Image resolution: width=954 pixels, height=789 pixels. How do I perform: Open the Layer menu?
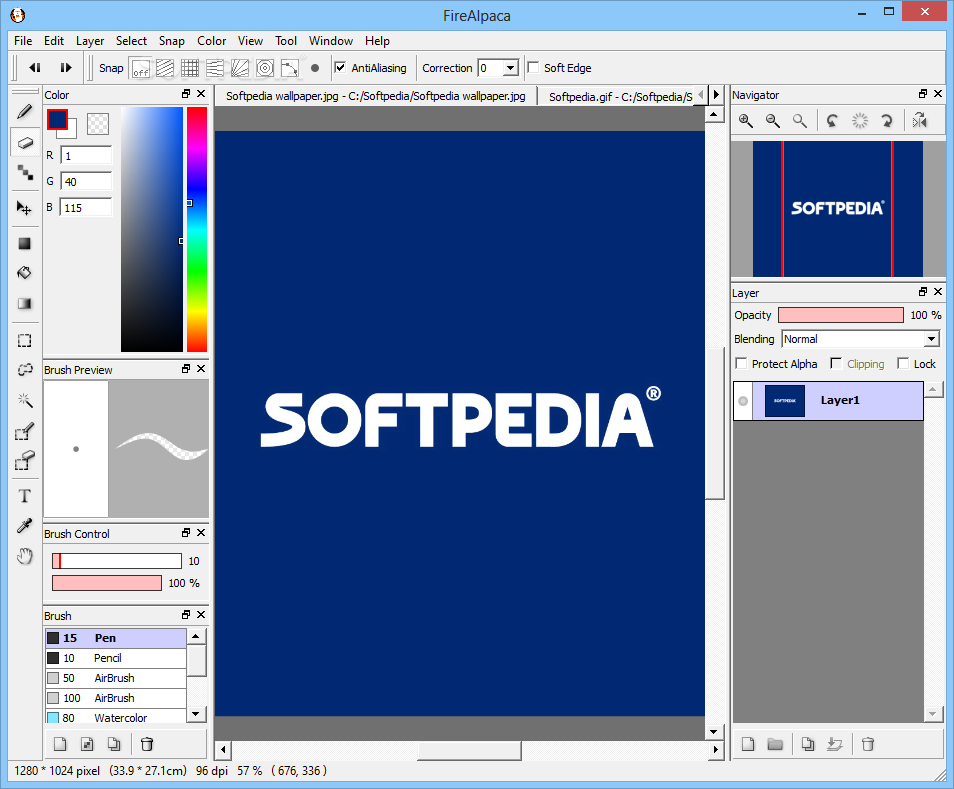coord(90,41)
